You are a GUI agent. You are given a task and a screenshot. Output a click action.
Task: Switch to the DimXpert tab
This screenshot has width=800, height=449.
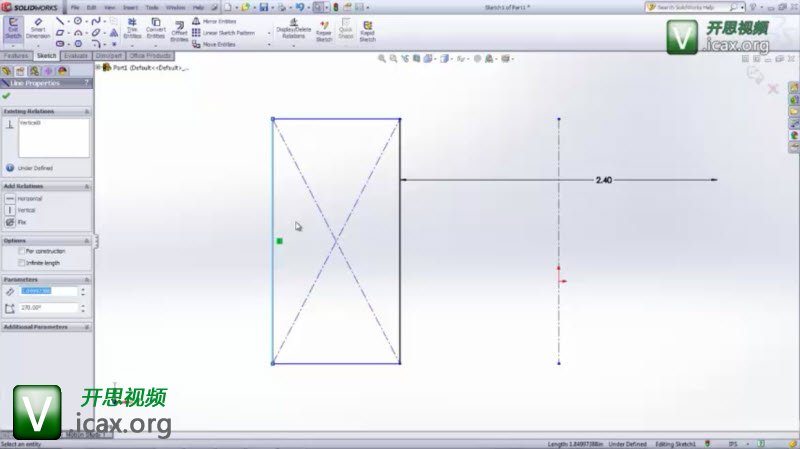[109, 56]
